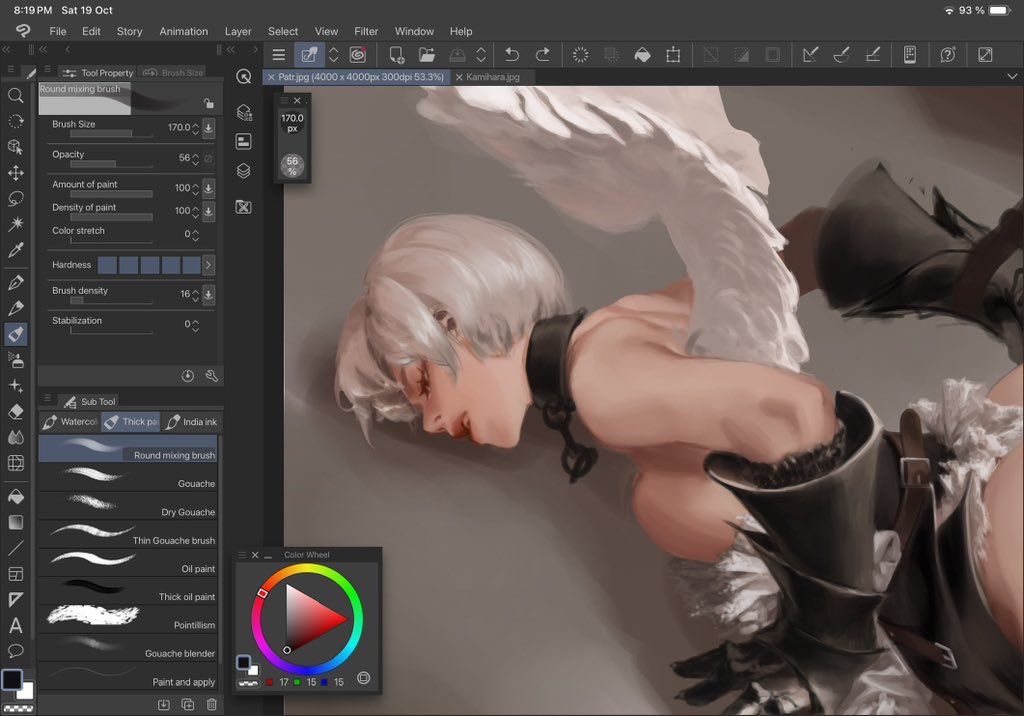The height and width of the screenshot is (716, 1024).
Task: Select the Eraser tool
Action: [x=16, y=412]
